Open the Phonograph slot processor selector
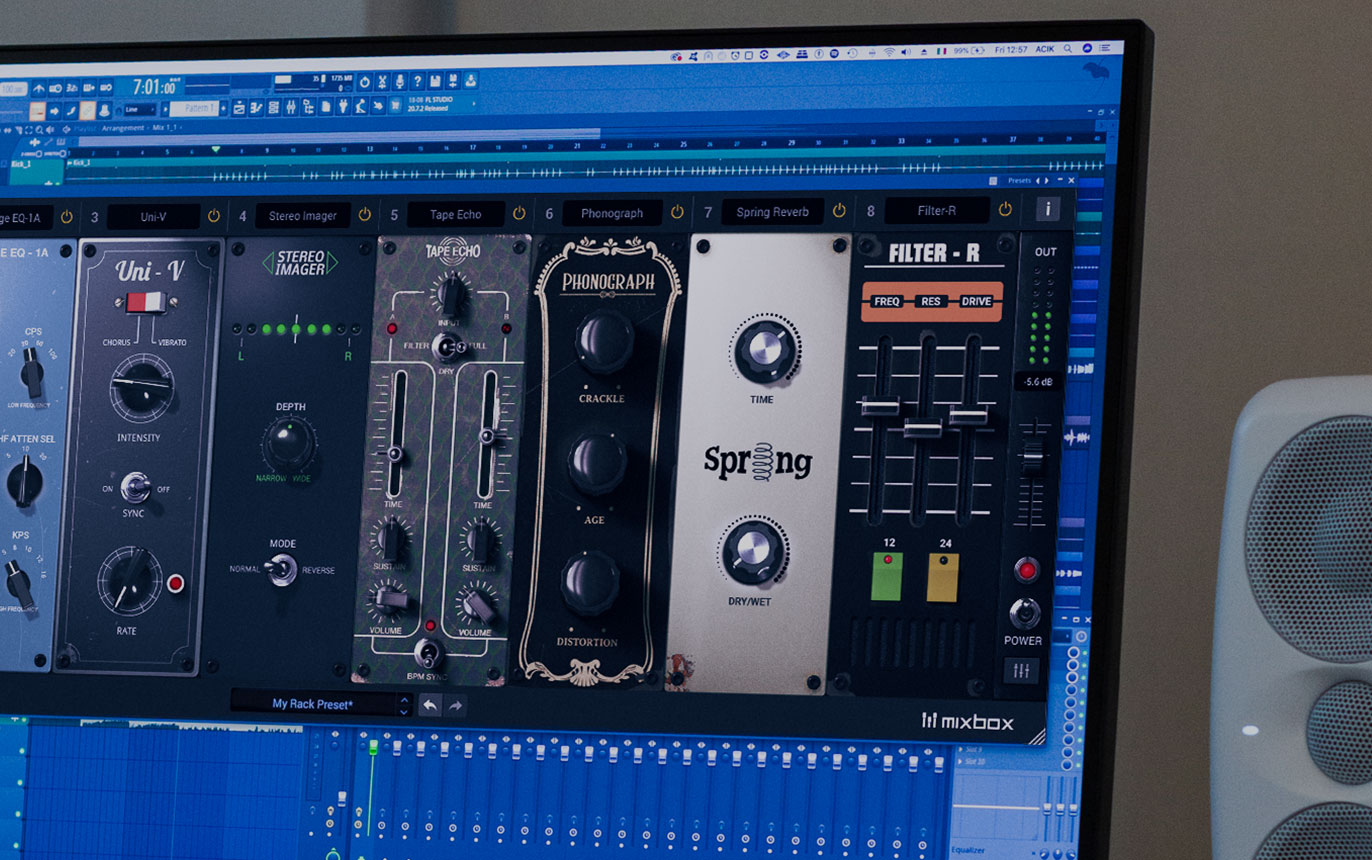 tap(612, 213)
